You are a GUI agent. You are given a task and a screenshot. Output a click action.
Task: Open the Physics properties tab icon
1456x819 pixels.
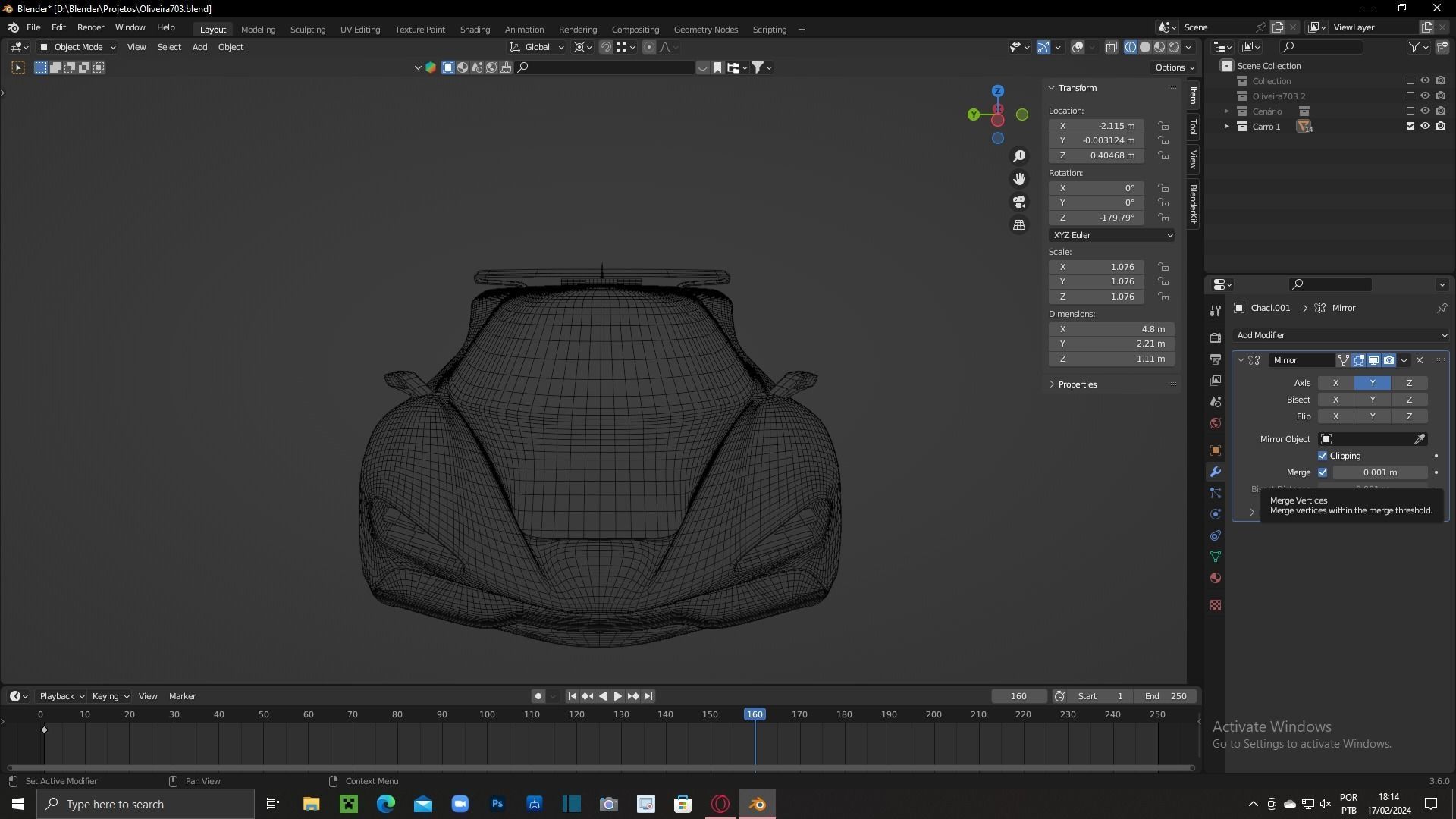coord(1216,514)
